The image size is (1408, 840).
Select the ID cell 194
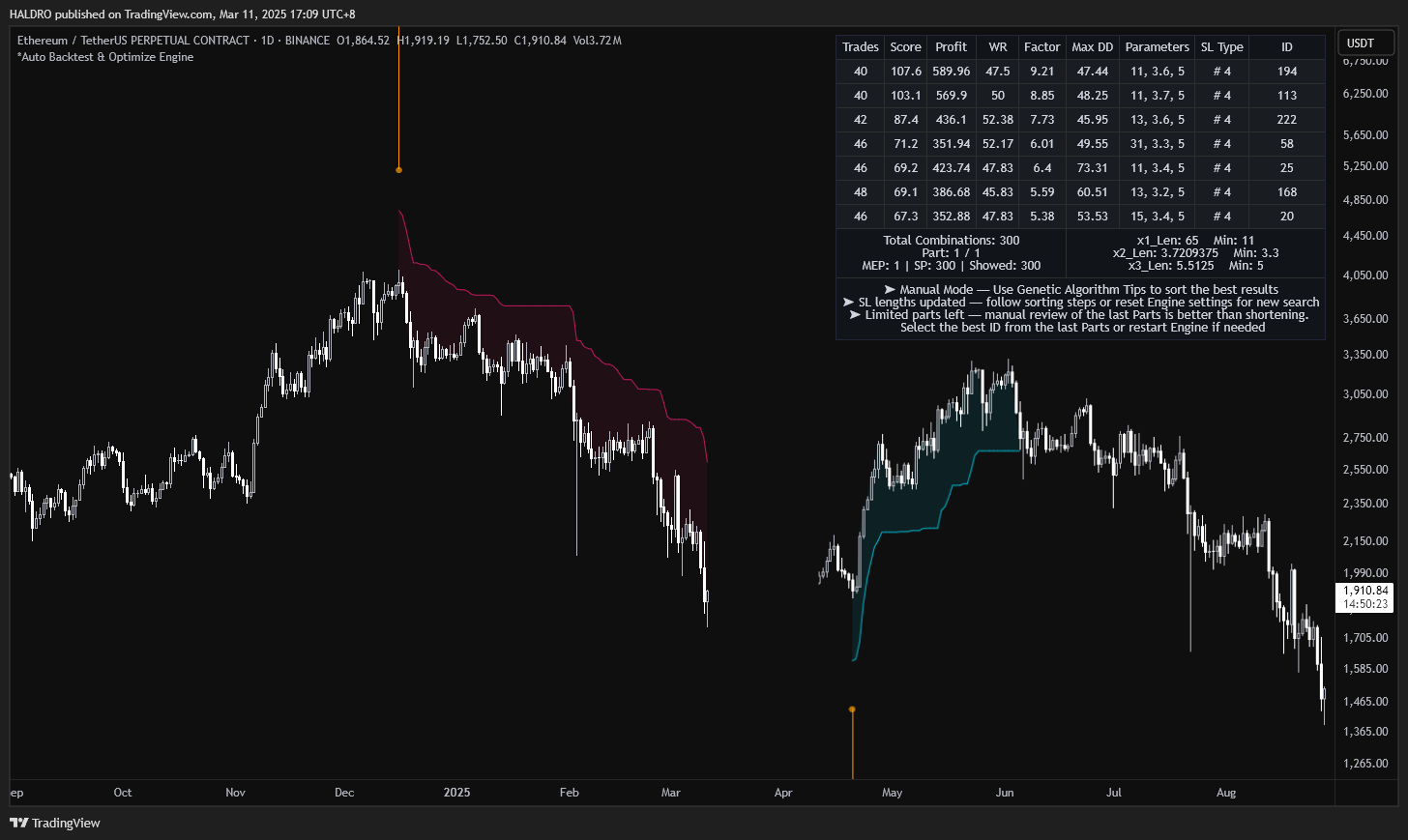click(x=1287, y=72)
